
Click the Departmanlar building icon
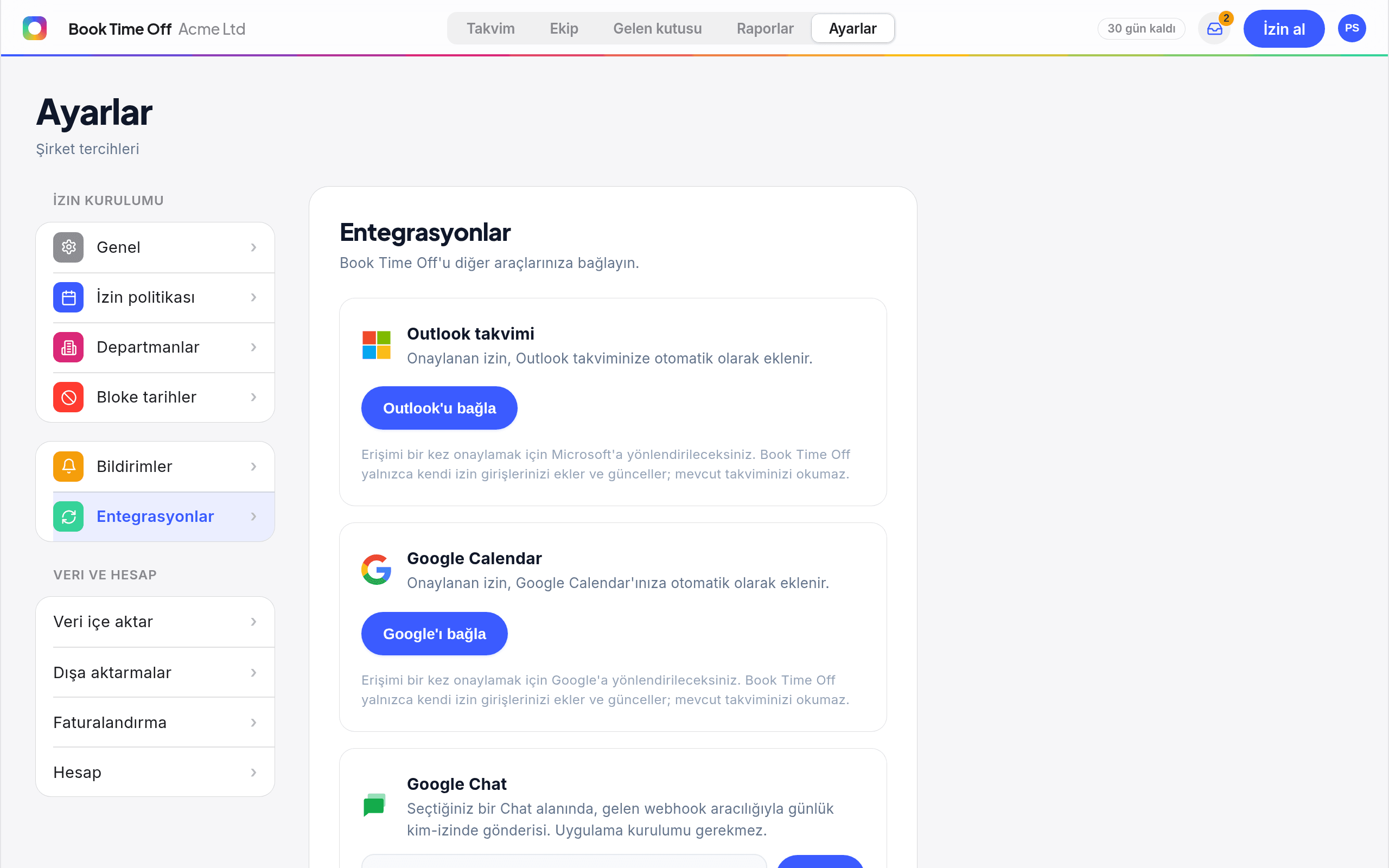[x=68, y=347]
